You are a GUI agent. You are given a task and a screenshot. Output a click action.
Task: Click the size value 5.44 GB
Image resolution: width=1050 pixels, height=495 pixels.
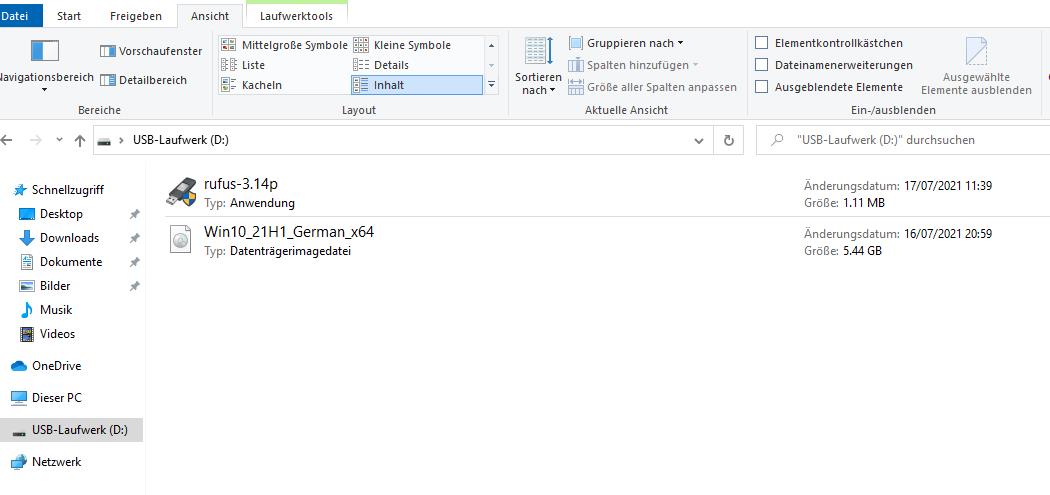tap(860, 251)
